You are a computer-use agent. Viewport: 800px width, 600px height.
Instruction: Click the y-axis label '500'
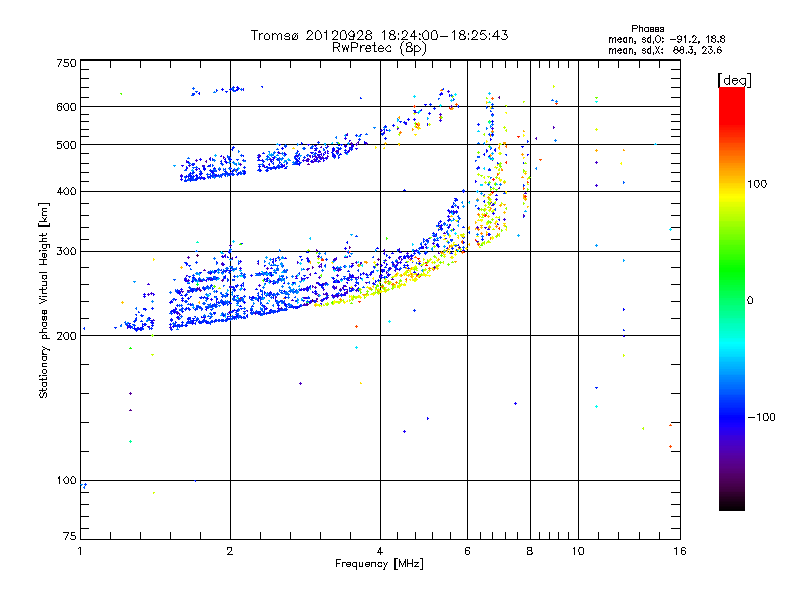point(66,145)
